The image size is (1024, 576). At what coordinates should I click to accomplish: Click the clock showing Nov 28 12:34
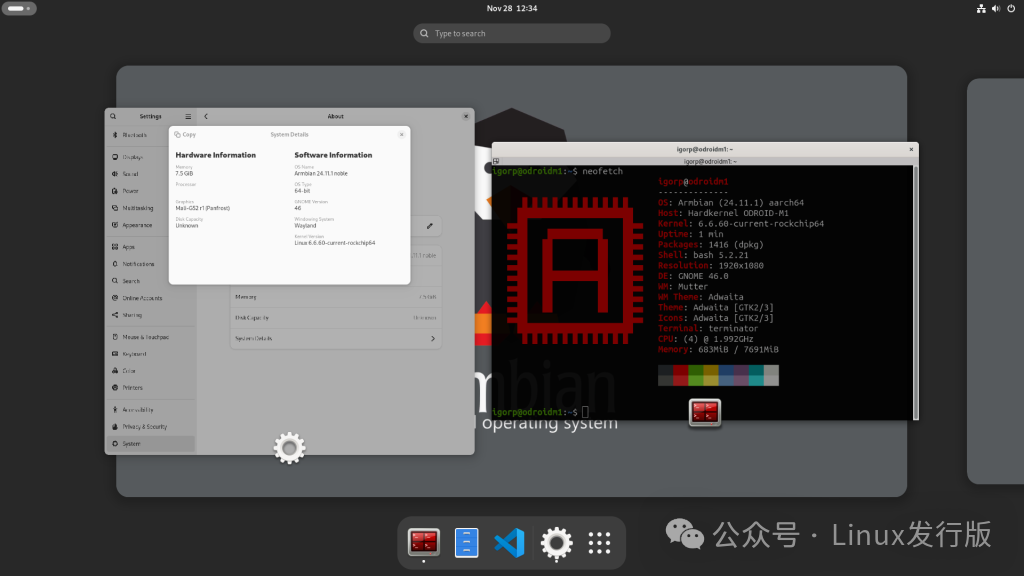pos(512,8)
